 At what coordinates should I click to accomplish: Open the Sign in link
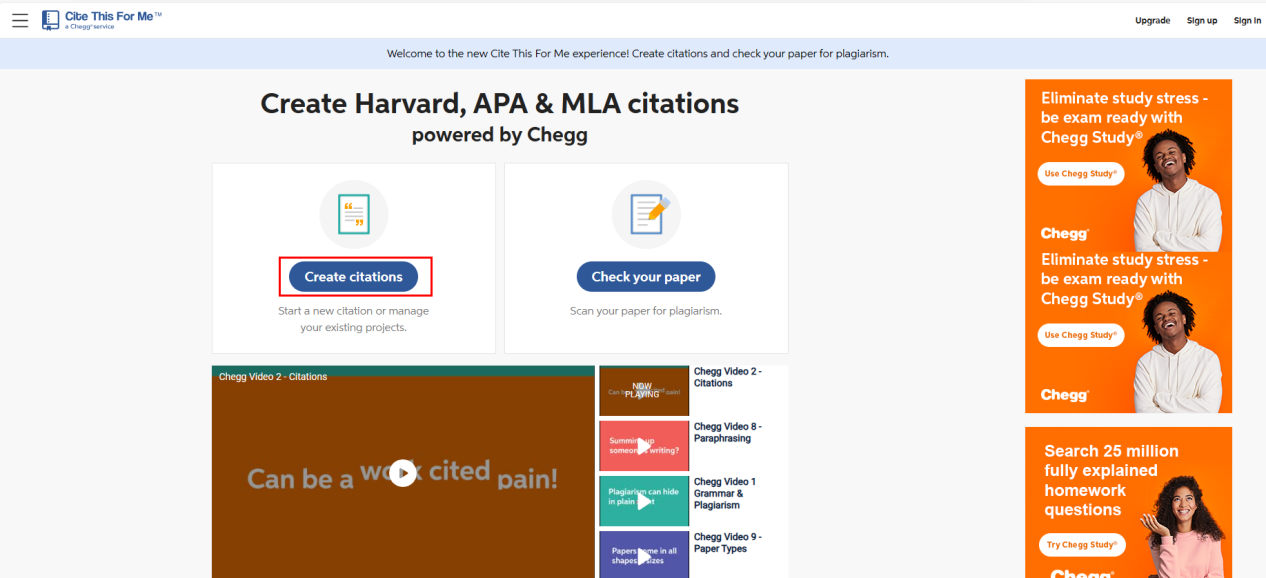[1247, 21]
